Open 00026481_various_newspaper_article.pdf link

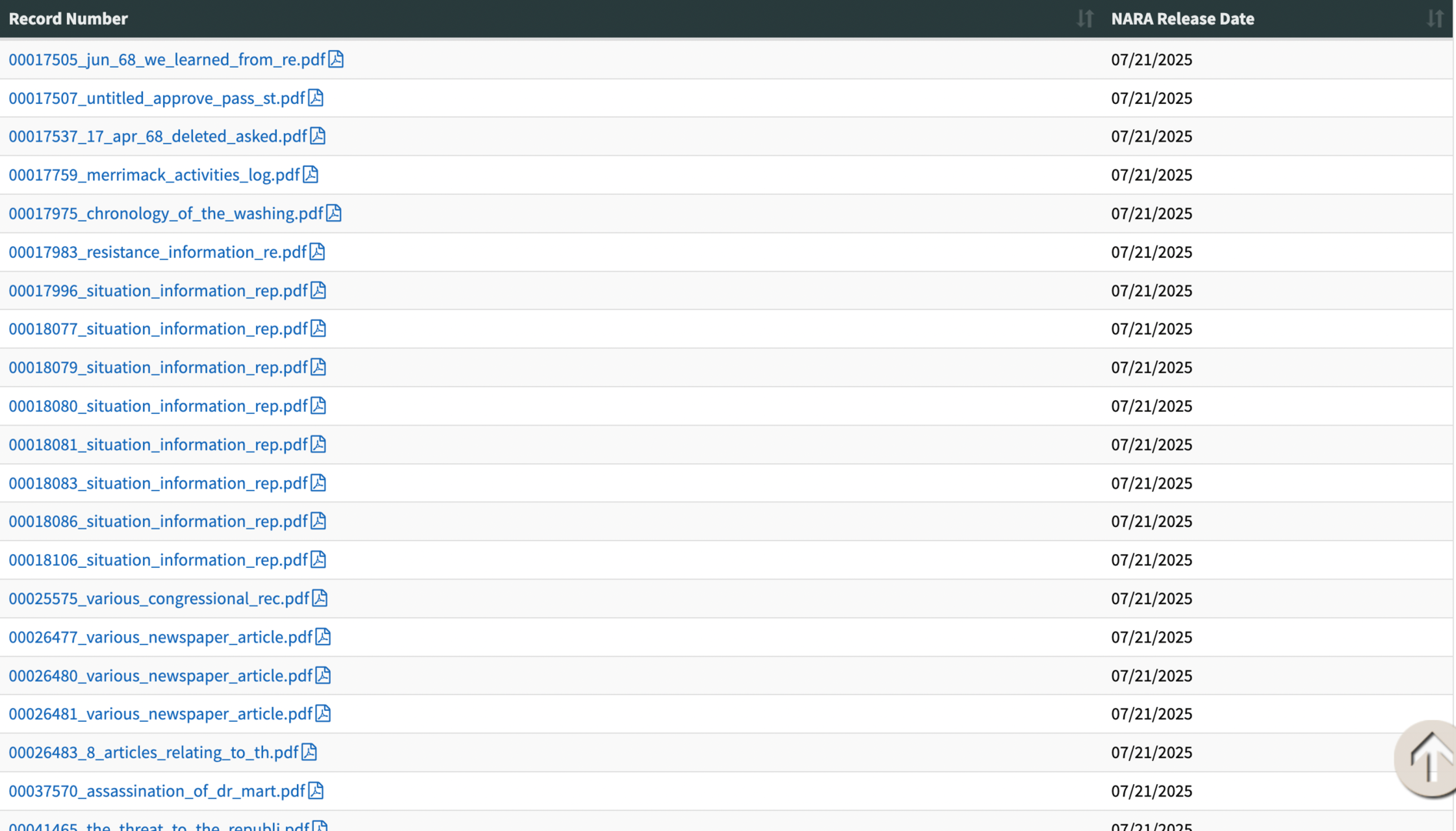pyautogui.click(x=160, y=713)
